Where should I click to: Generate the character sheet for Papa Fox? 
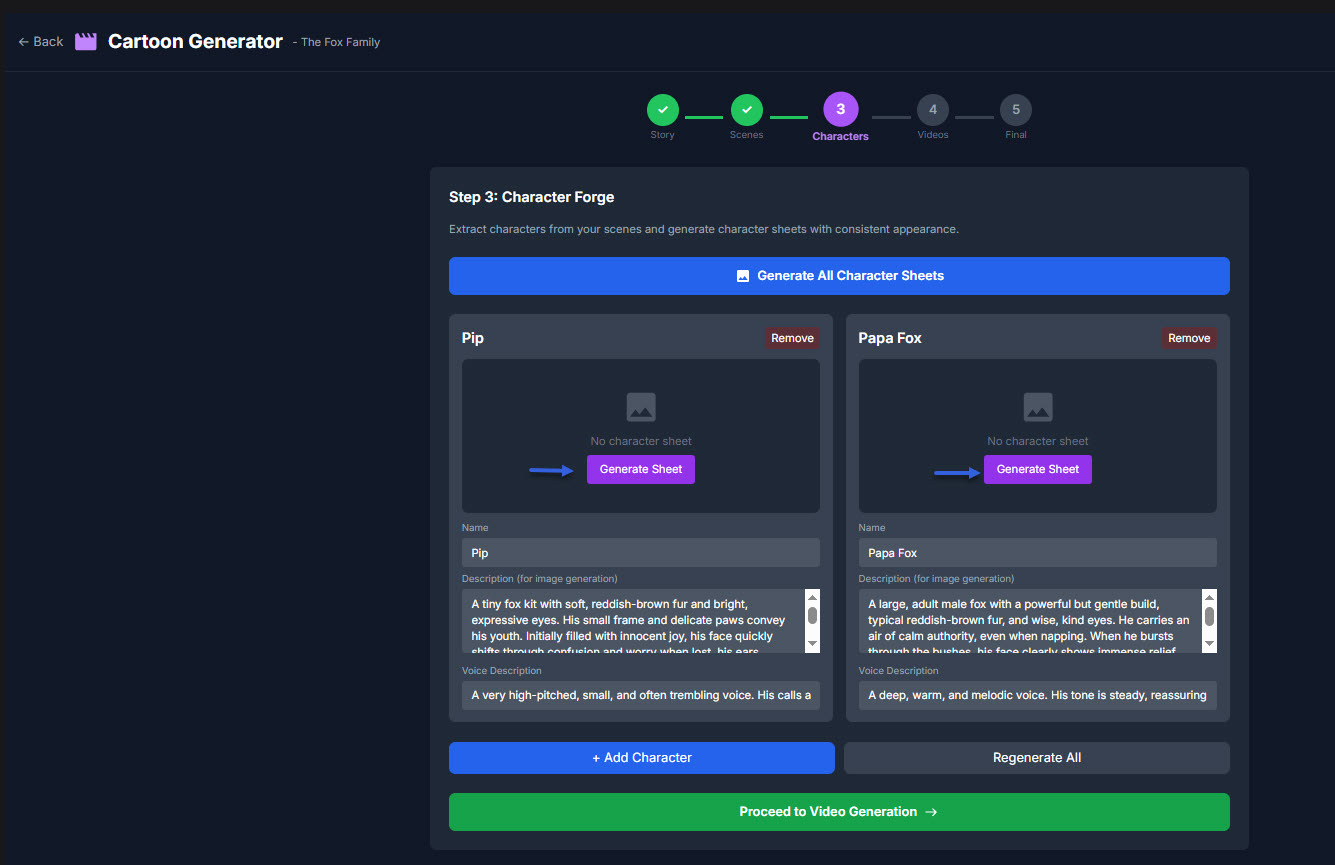[1037, 469]
